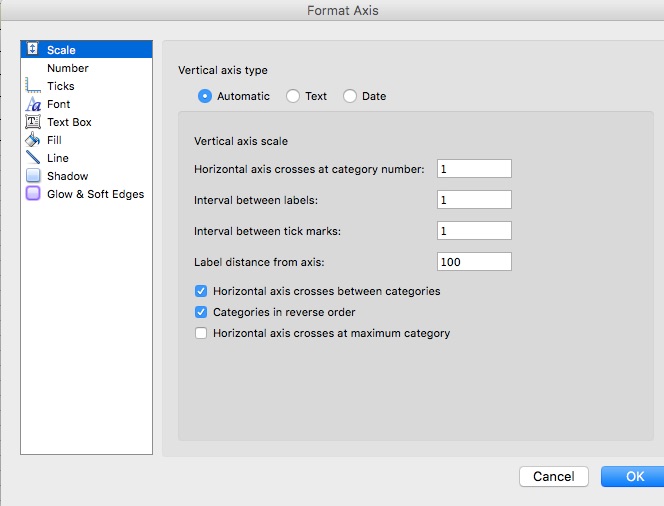Choose the Date axis type radio button
This screenshot has width=664, height=506.
(350, 96)
